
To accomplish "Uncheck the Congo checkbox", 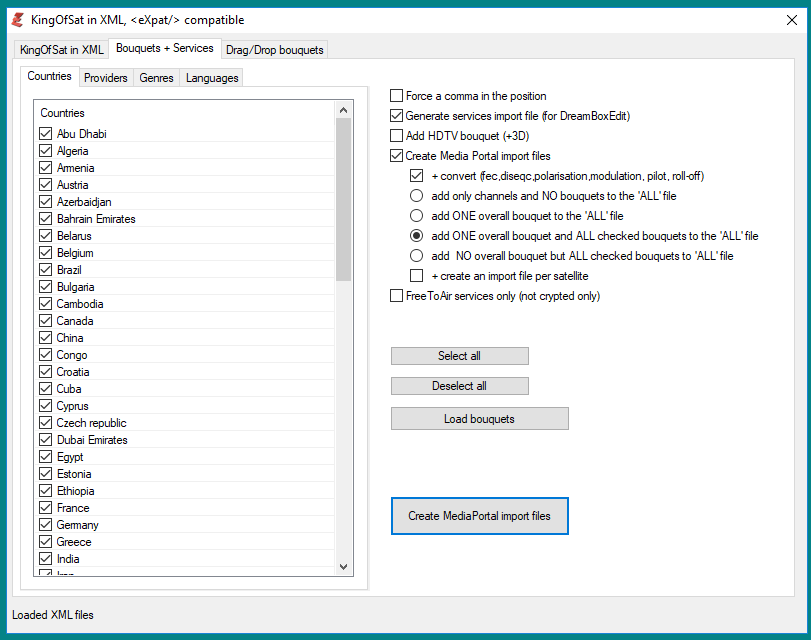I will pos(46,355).
